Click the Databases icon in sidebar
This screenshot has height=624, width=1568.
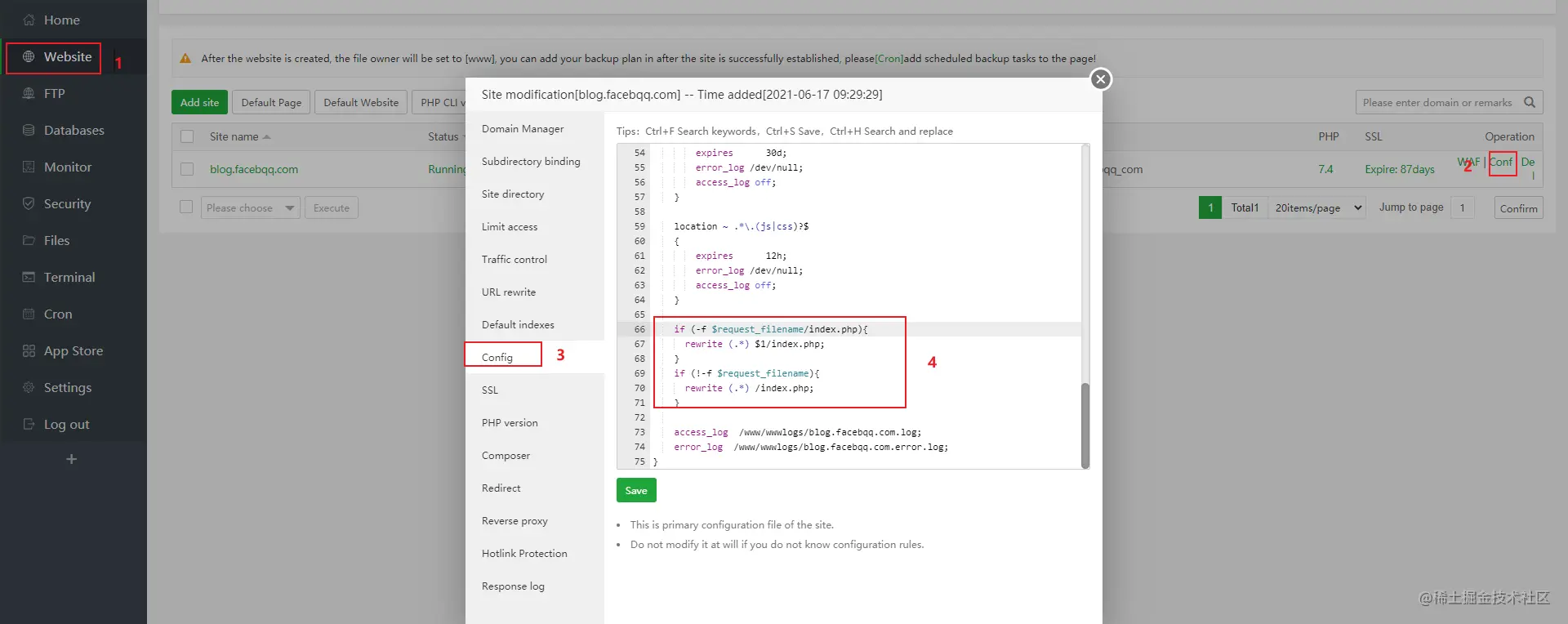coord(29,130)
